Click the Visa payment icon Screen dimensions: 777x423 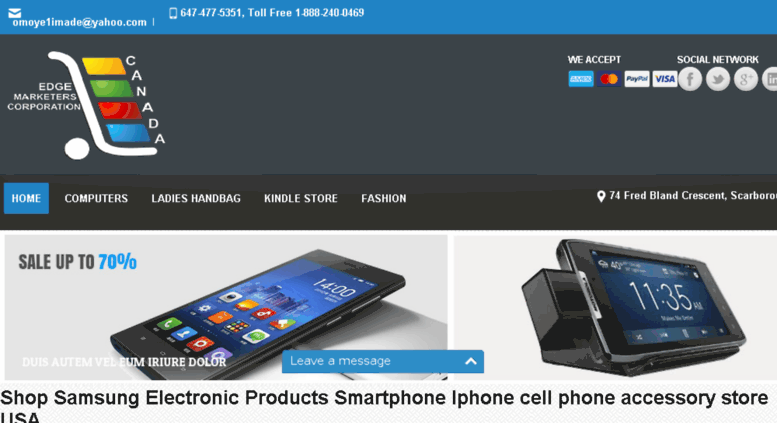pyautogui.click(x=665, y=79)
